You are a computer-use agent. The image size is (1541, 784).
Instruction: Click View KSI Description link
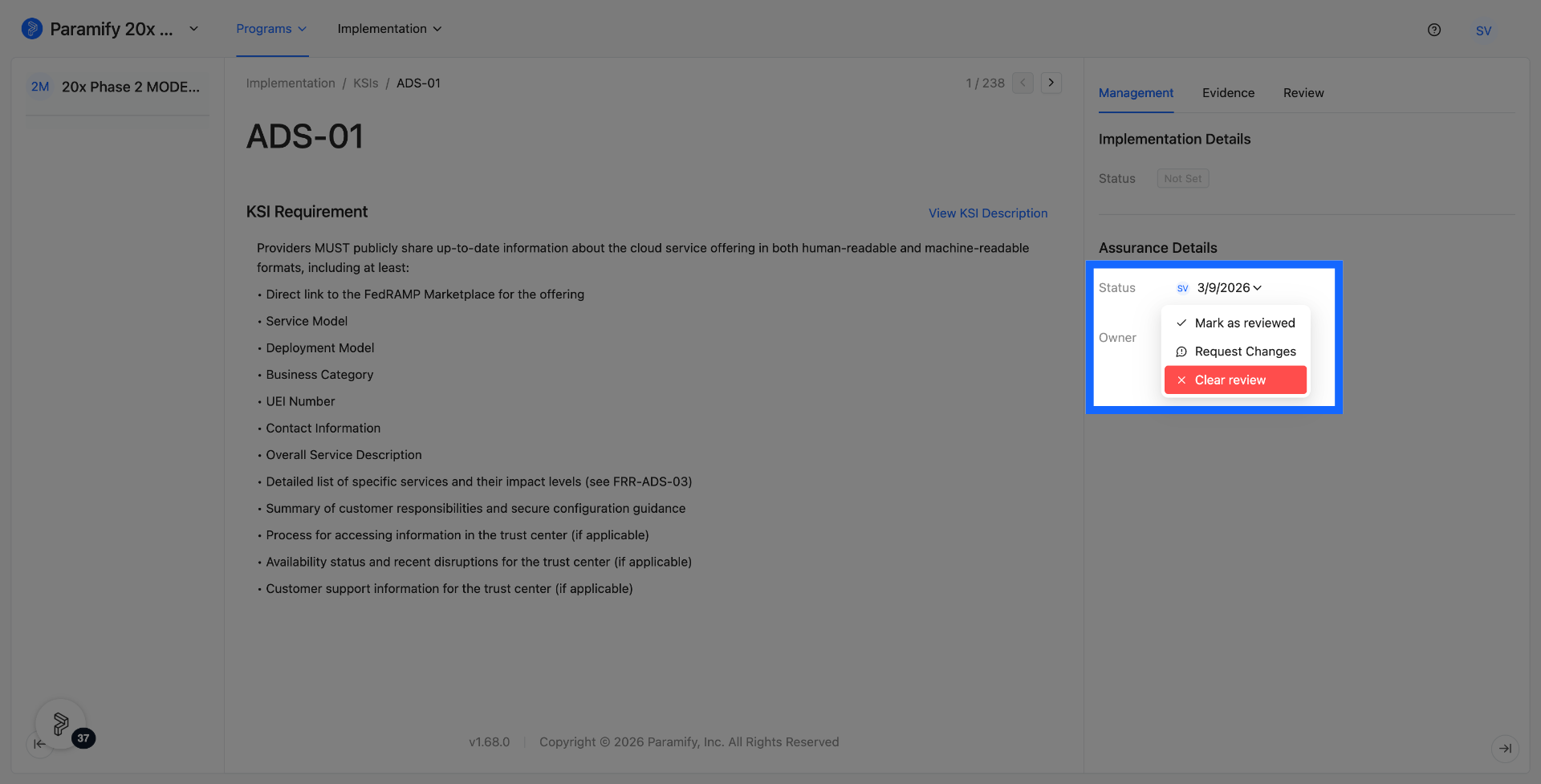[988, 213]
